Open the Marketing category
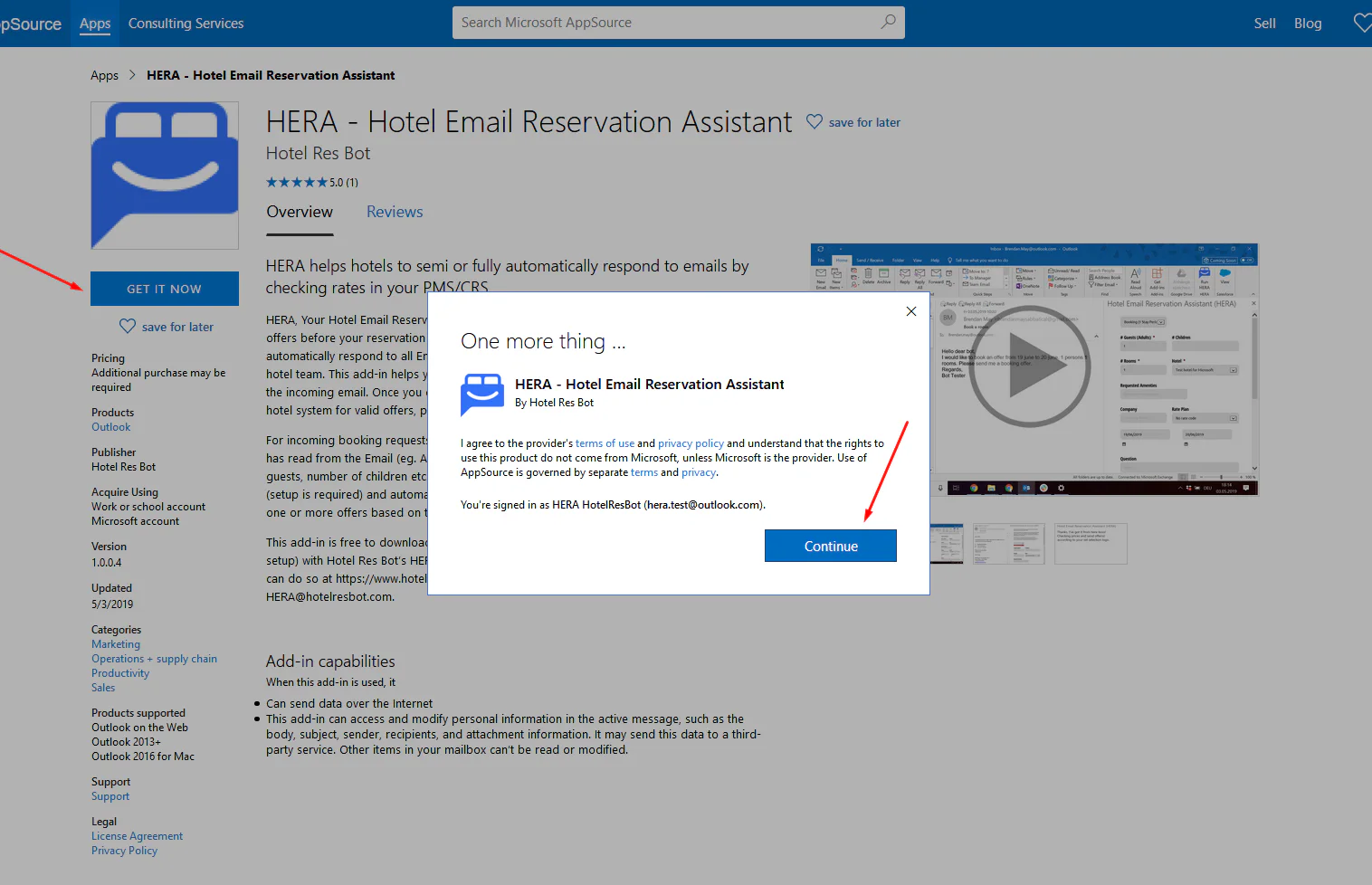 (116, 644)
